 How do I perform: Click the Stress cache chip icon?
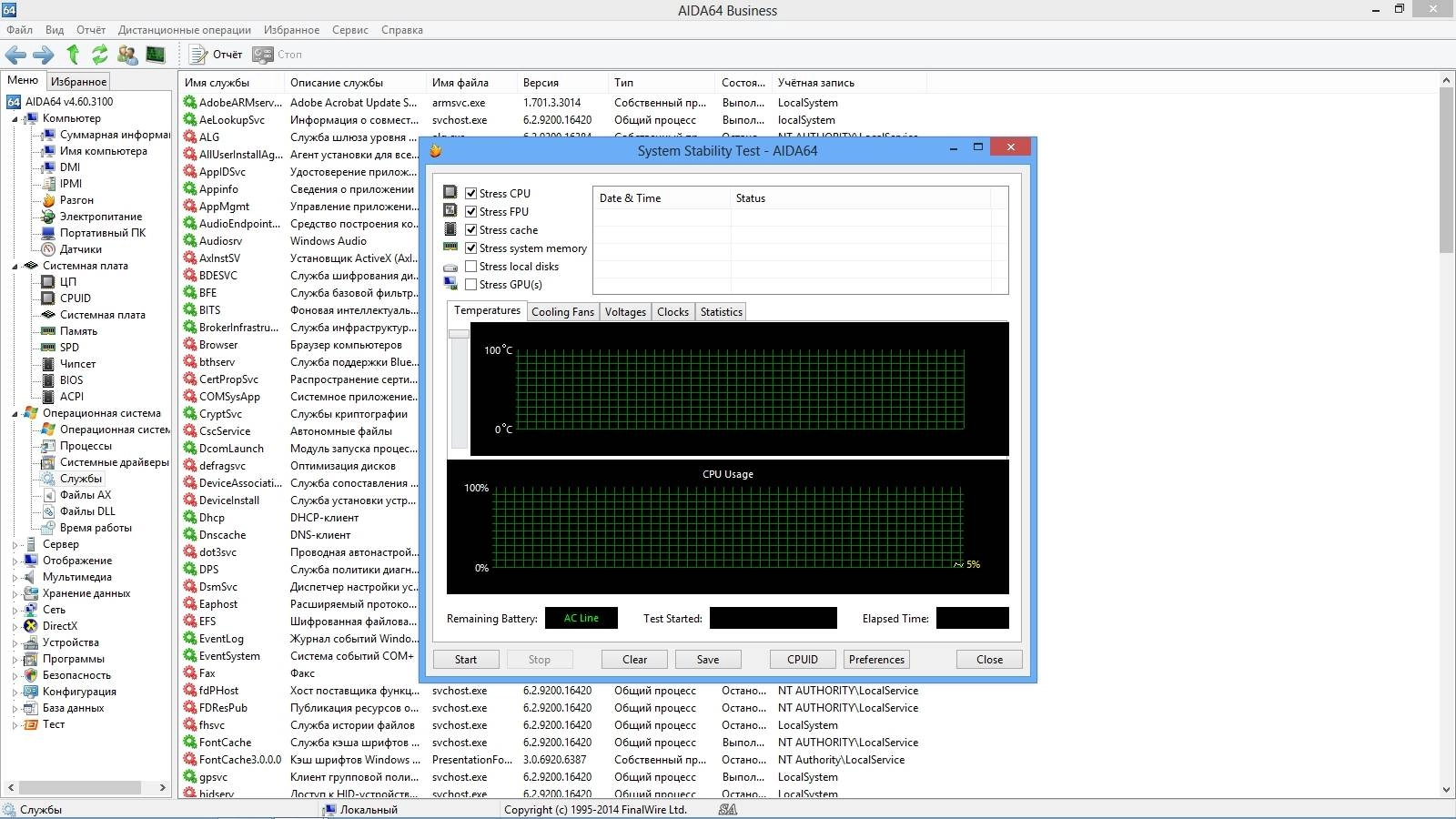450,229
